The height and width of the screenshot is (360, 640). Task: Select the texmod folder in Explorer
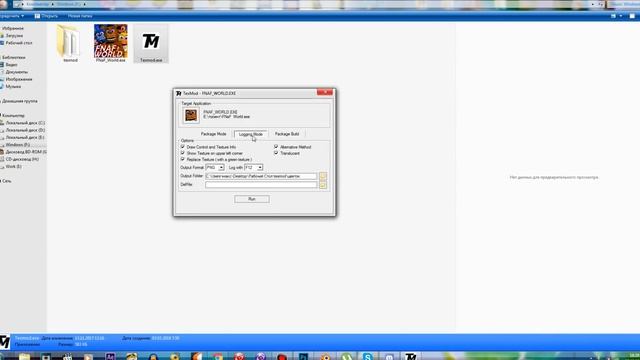coord(70,43)
